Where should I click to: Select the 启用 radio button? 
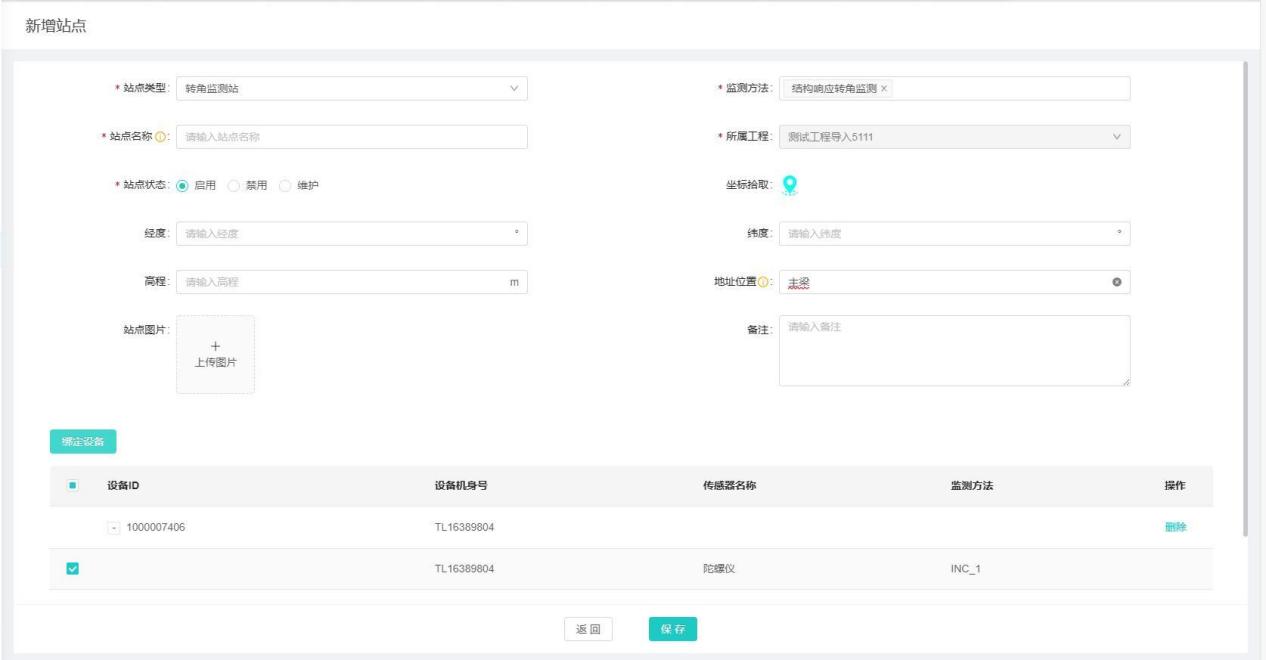pyautogui.click(x=183, y=186)
